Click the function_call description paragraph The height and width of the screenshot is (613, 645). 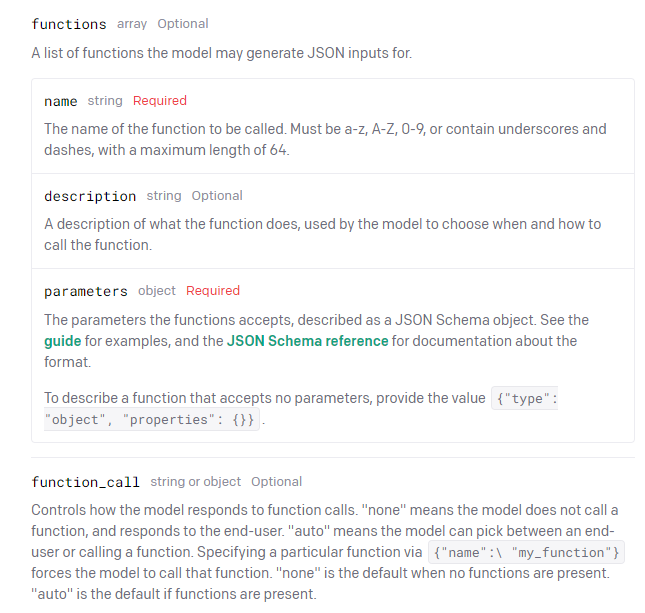pyautogui.click(x=327, y=552)
